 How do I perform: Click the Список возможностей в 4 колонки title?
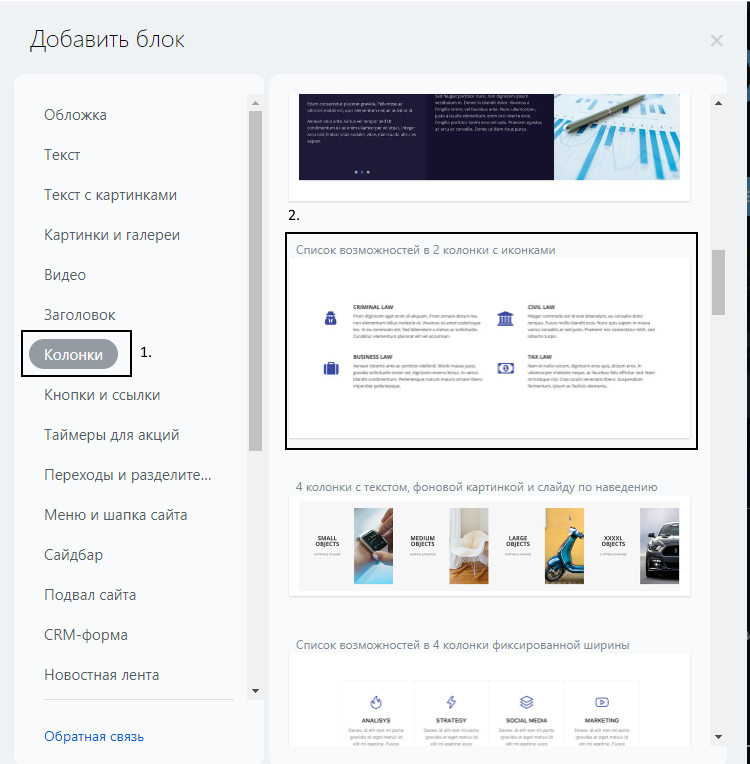coord(462,645)
